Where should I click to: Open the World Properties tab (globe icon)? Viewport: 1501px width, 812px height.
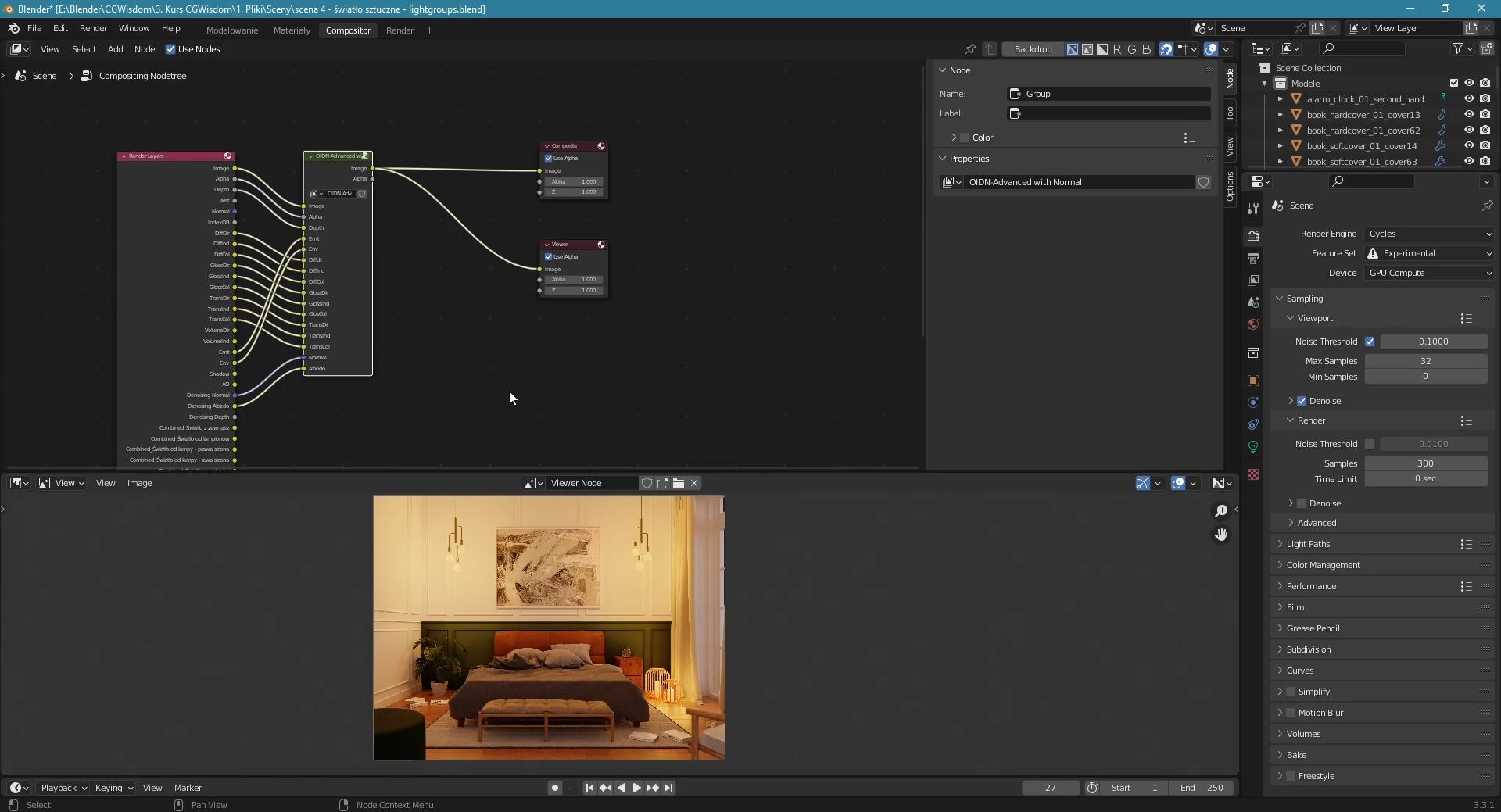tap(1254, 324)
